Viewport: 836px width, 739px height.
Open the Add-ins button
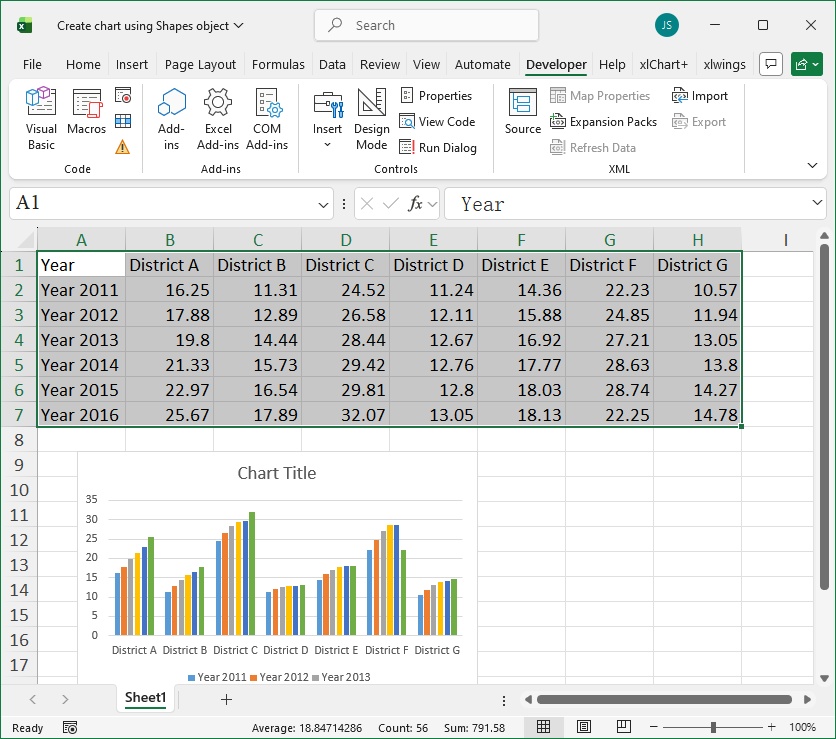point(171,119)
